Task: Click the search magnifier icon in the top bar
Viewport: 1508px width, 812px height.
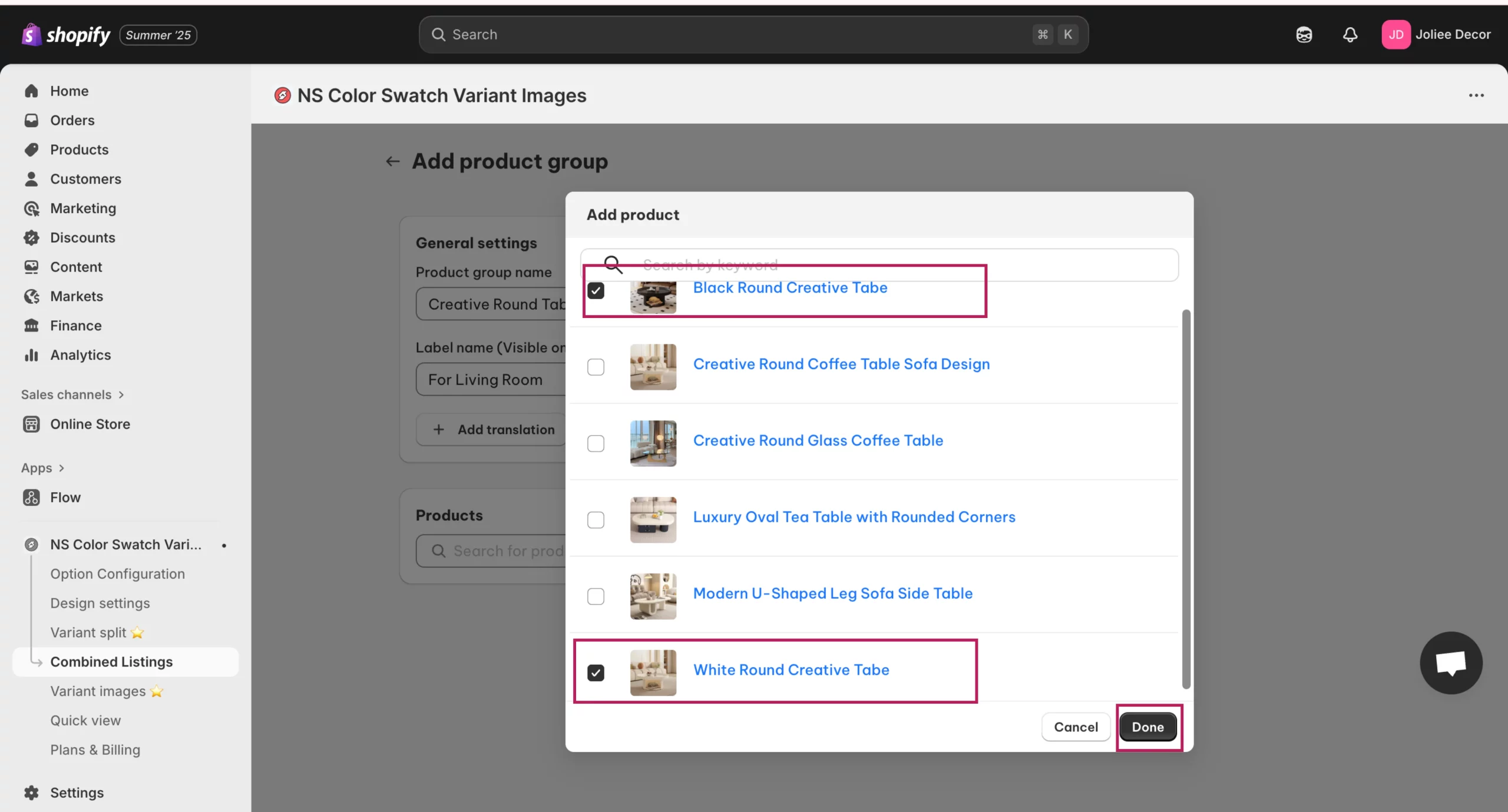Action: [x=438, y=35]
